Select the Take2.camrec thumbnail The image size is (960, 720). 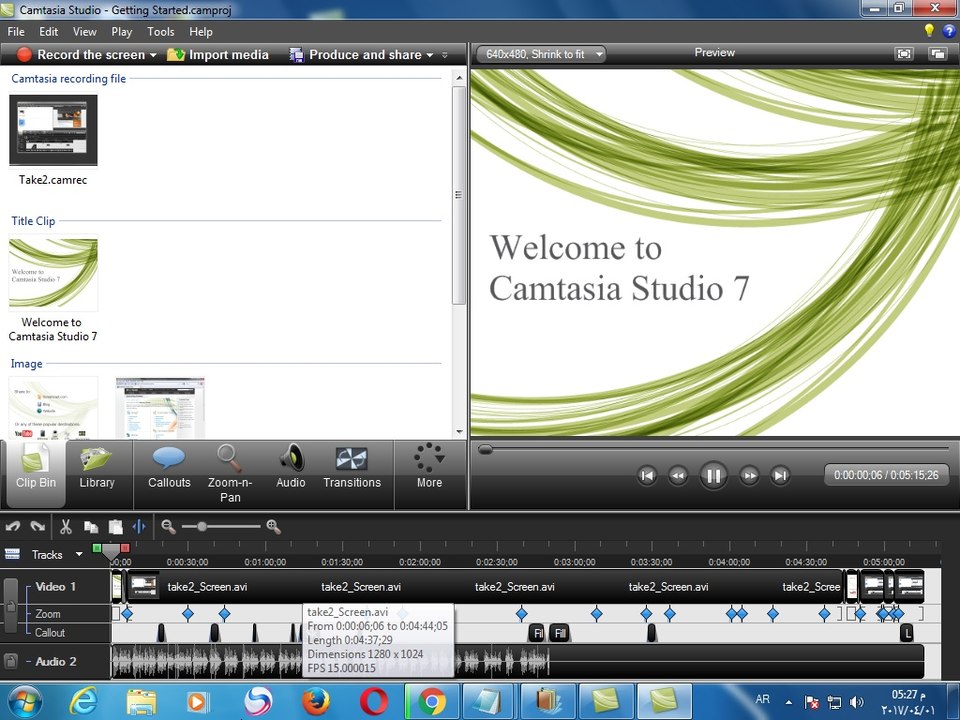coord(53,129)
